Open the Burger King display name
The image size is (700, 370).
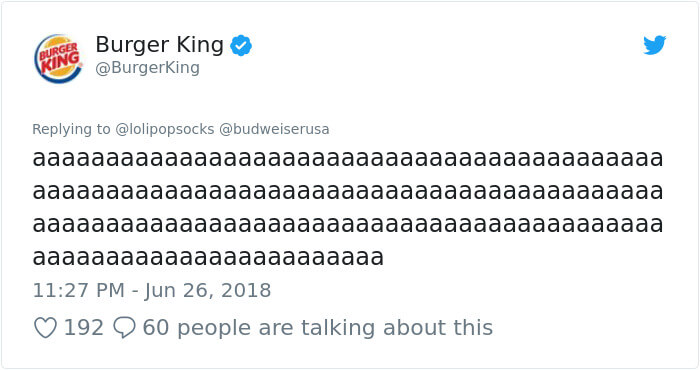click(159, 45)
